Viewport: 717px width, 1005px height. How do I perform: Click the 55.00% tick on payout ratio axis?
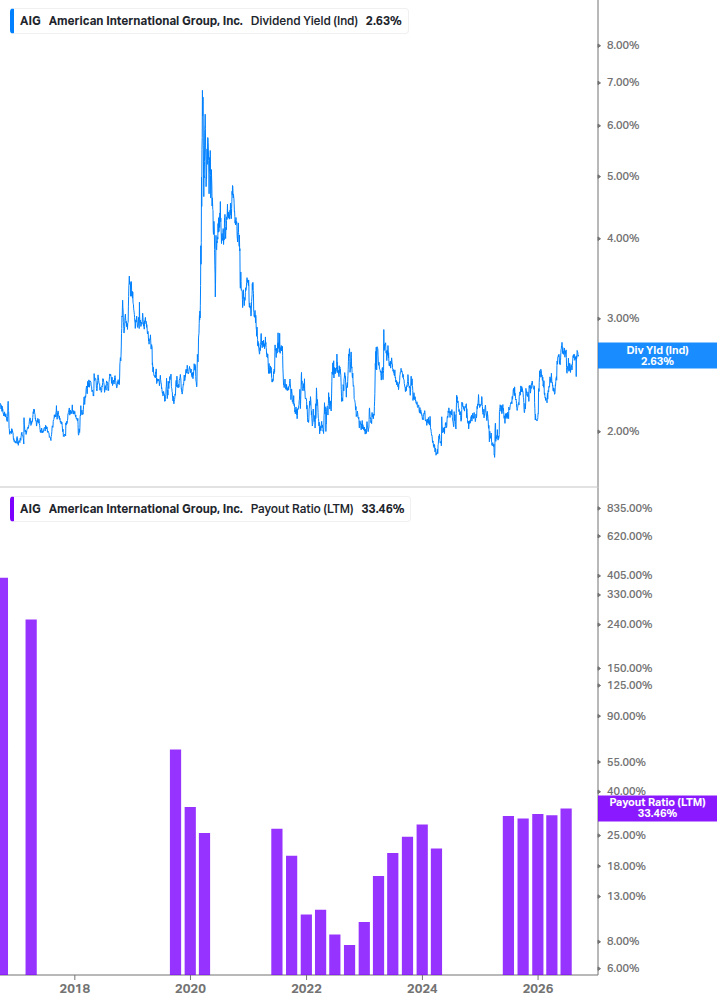tap(626, 763)
